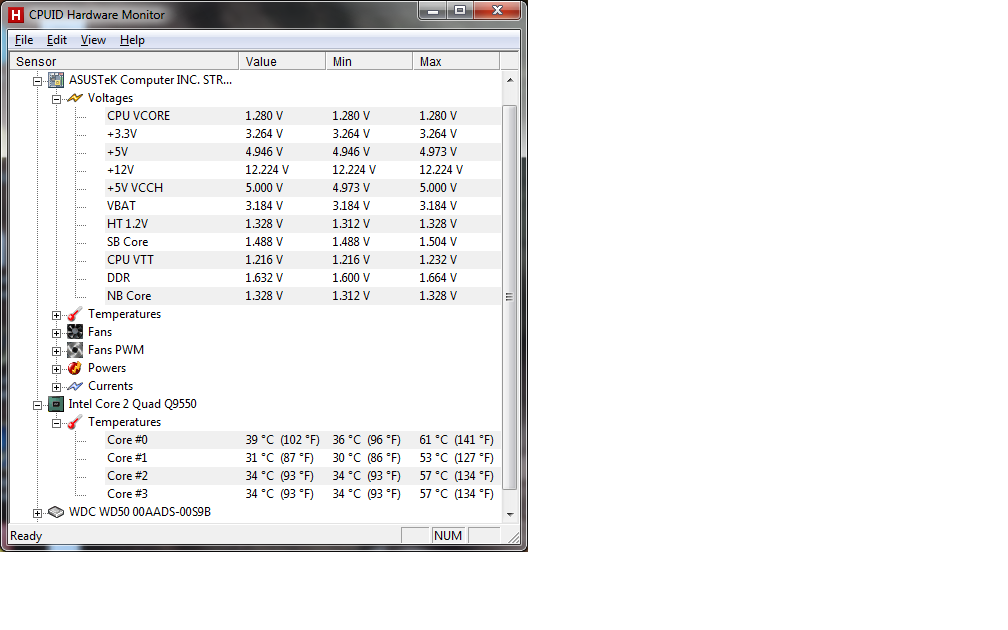Click the DDR min value 1.600 V
The image size is (1008, 630).
point(351,278)
